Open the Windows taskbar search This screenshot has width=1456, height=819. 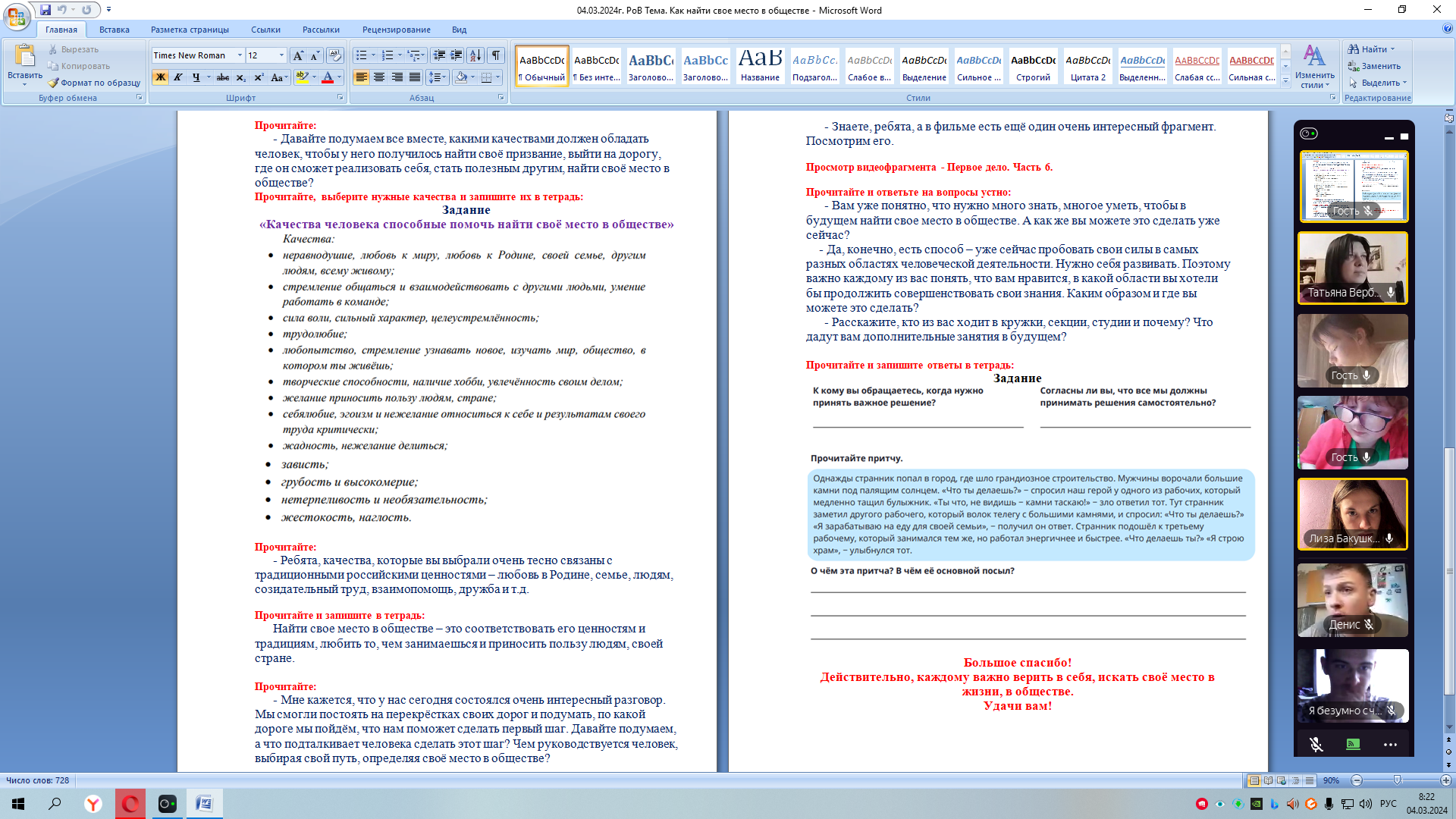pyautogui.click(x=55, y=804)
